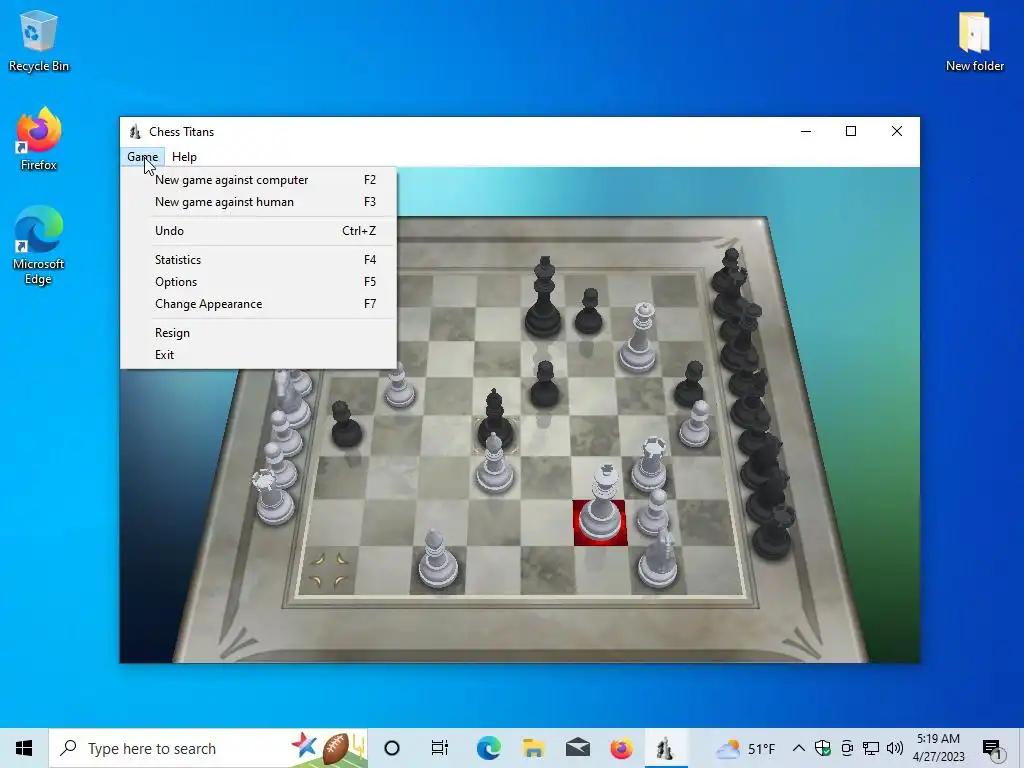Open the Help menu

click(184, 157)
